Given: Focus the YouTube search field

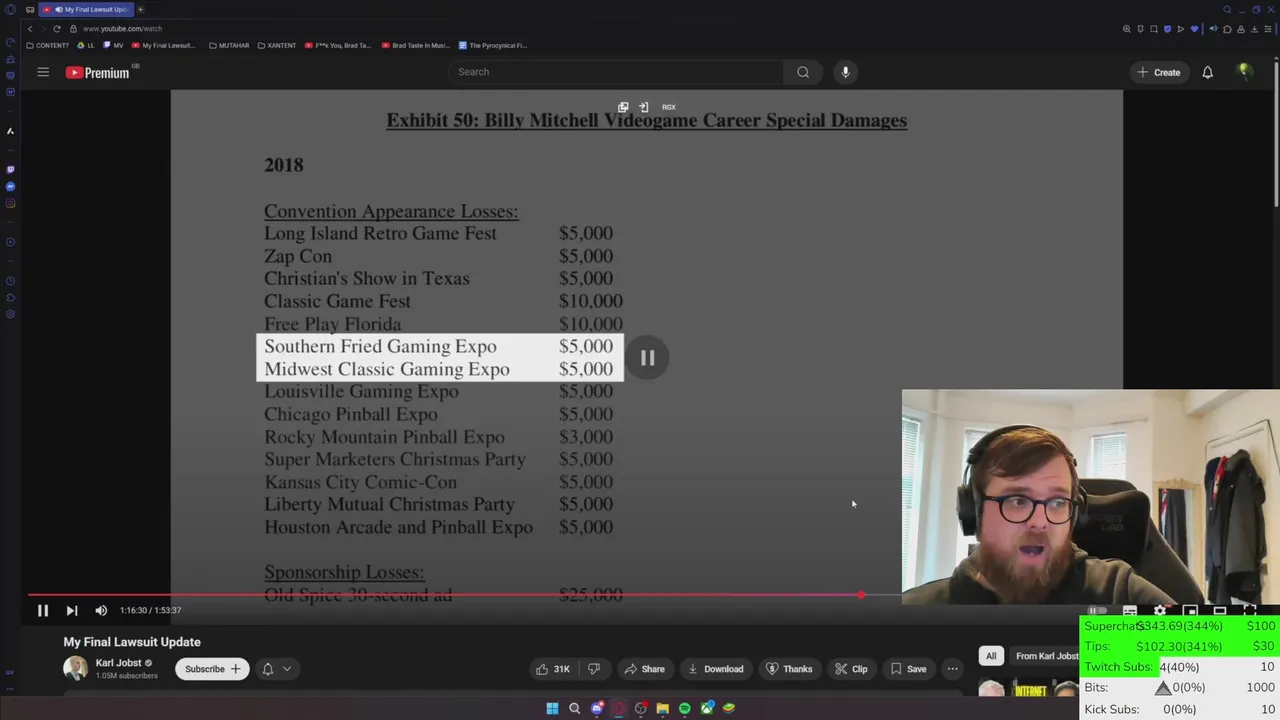Looking at the screenshot, I should pyautogui.click(x=615, y=72).
